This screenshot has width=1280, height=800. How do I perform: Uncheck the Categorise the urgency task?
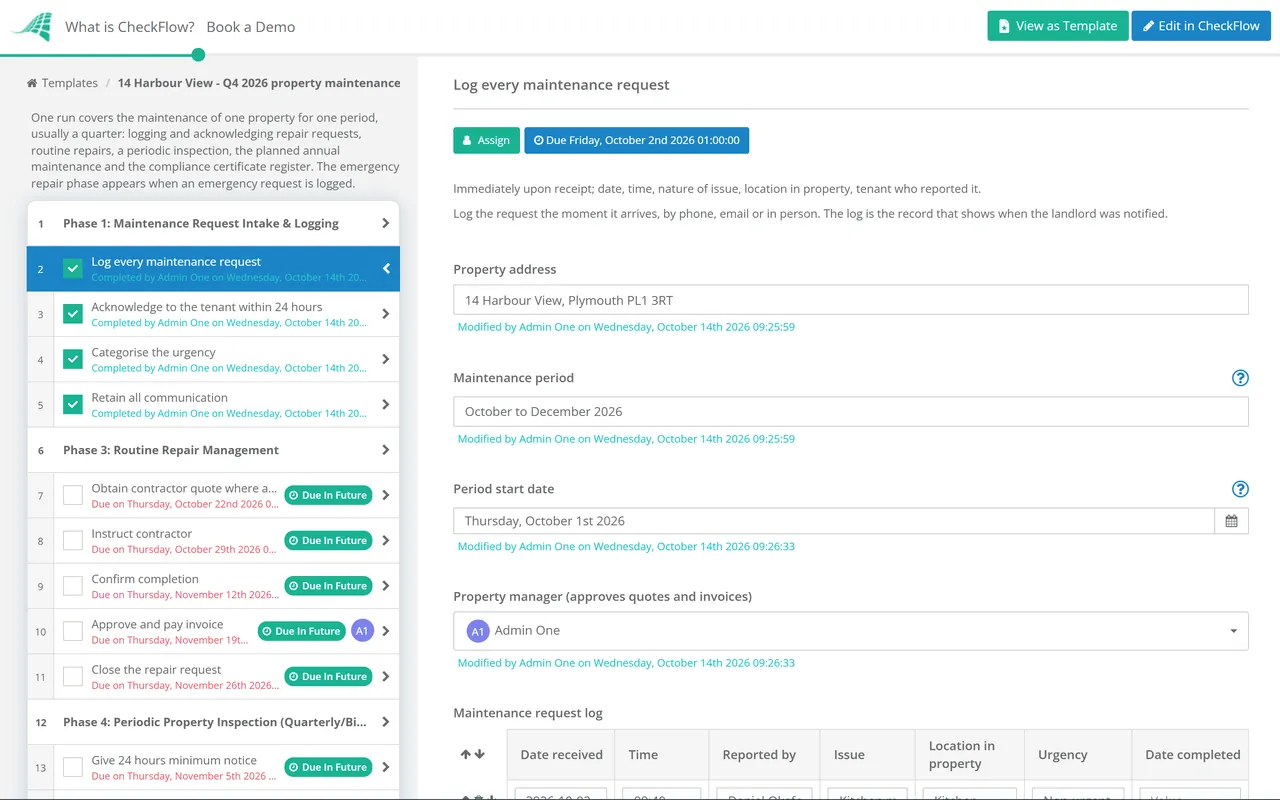coord(73,359)
